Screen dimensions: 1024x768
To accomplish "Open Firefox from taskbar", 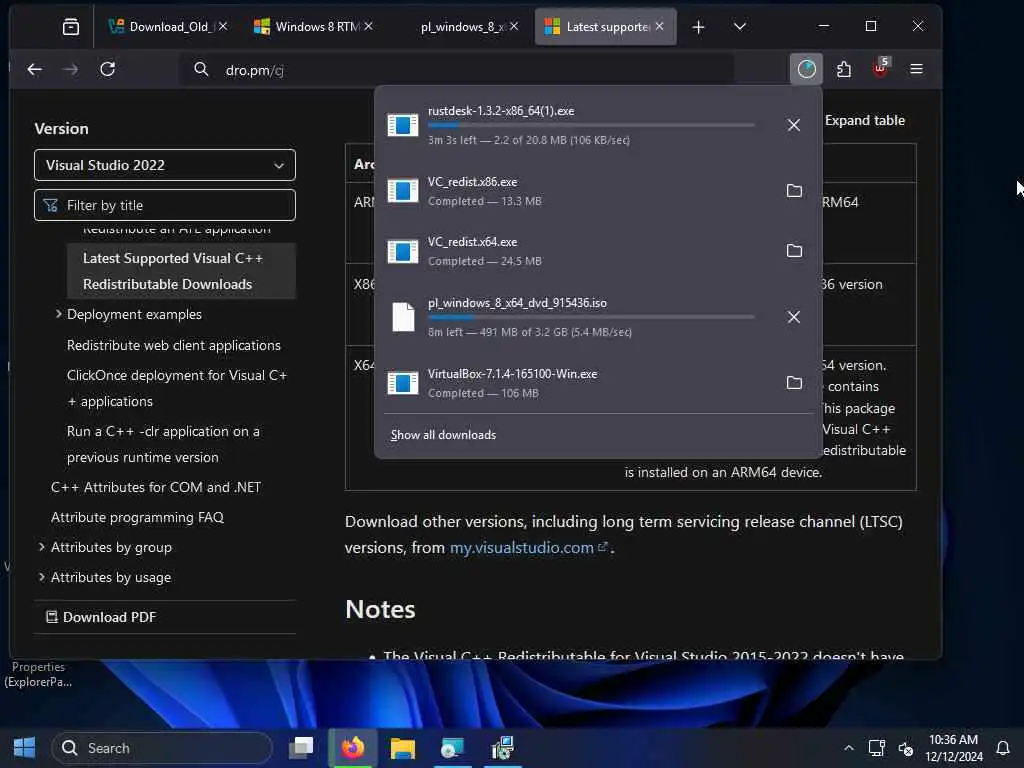I will (x=353, y=748).
